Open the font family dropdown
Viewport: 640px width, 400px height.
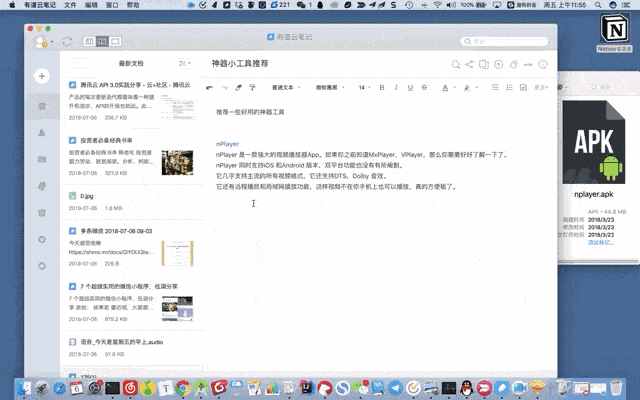330,87
